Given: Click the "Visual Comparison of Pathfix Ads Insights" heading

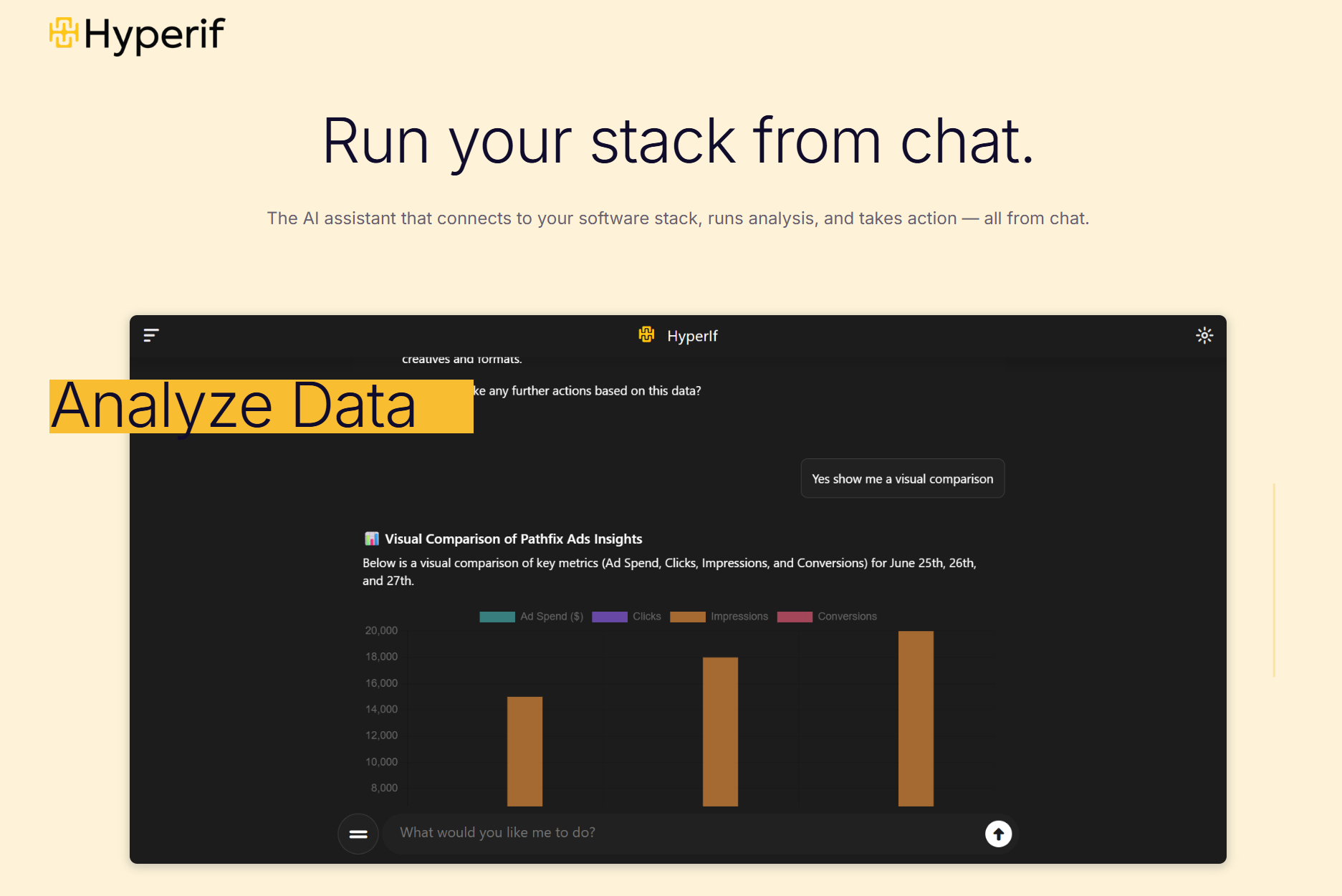Looking at the screenshot, I should (513, 539).
